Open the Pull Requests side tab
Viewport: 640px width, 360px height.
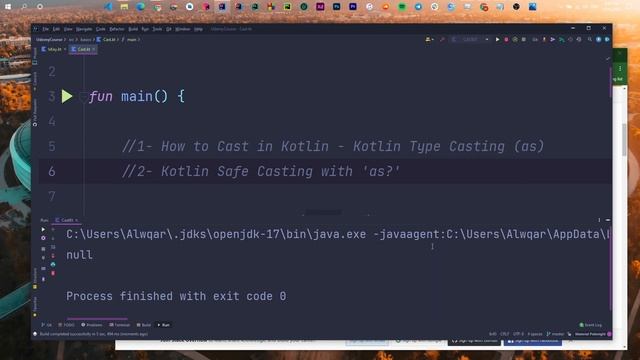[35, 112]
